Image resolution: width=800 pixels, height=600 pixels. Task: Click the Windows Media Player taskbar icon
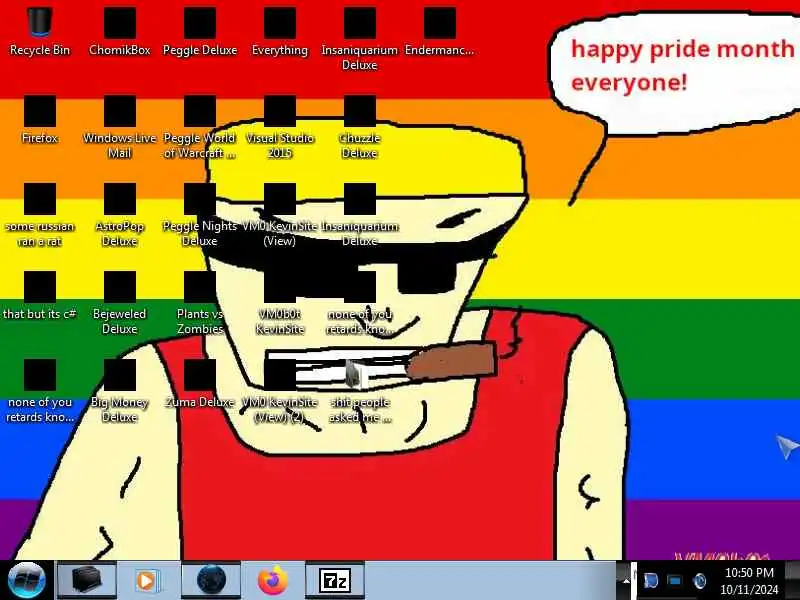pyautogui.click(x=147, y=581)
